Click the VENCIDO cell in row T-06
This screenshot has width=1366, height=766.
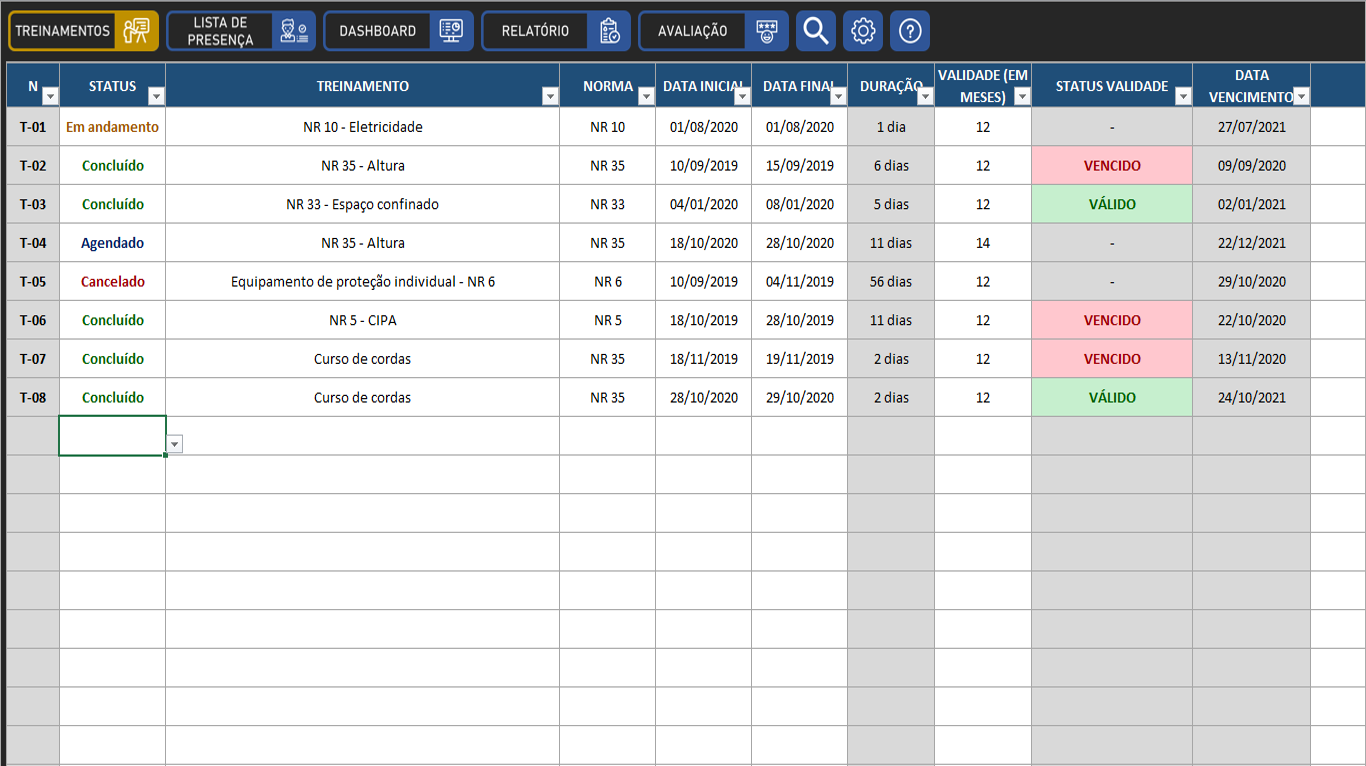click(1112, 320)
